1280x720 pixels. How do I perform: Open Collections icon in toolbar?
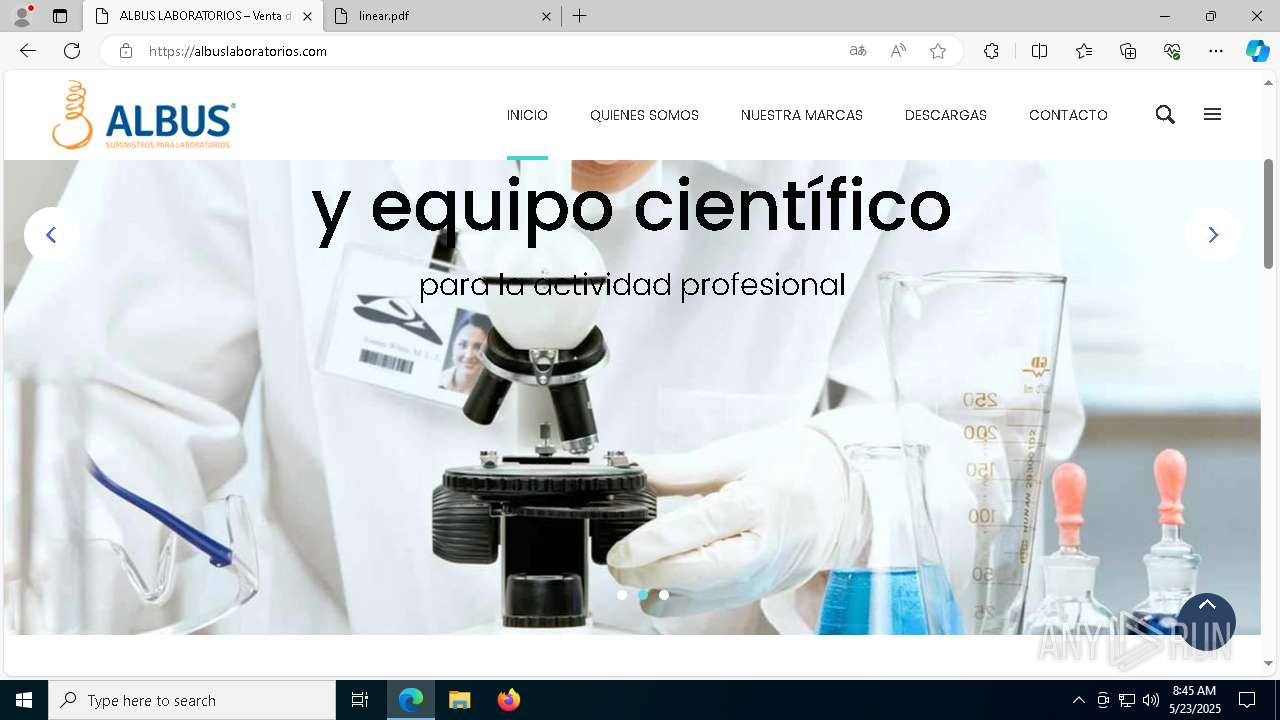(x=1128, y=51)
